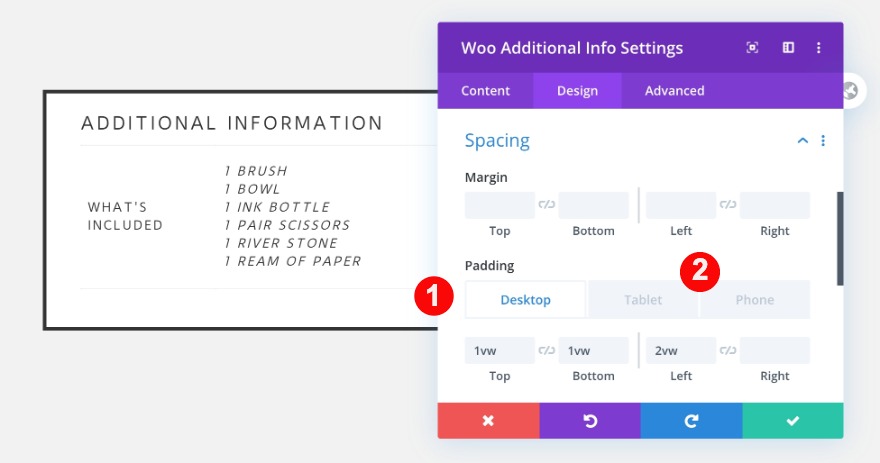Open the Advanced tab
The height and width of the screenshot is (463, 880).
pos(674,91)
